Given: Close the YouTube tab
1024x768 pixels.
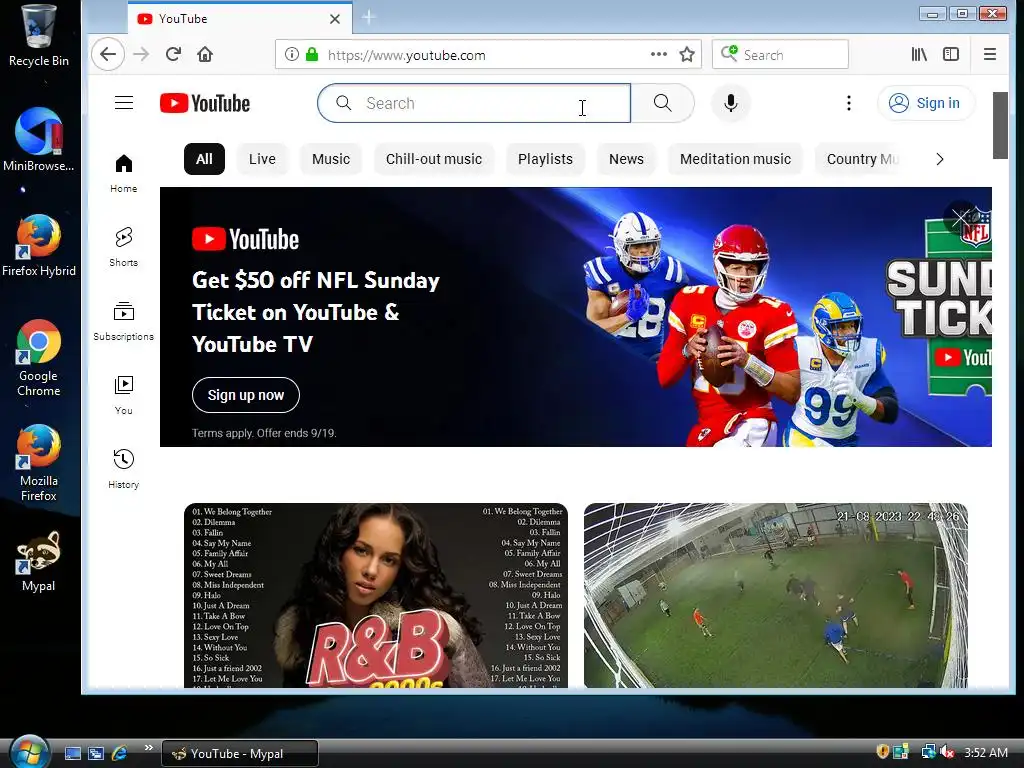Looking at the screenshot, I should [x=335, y=19].
